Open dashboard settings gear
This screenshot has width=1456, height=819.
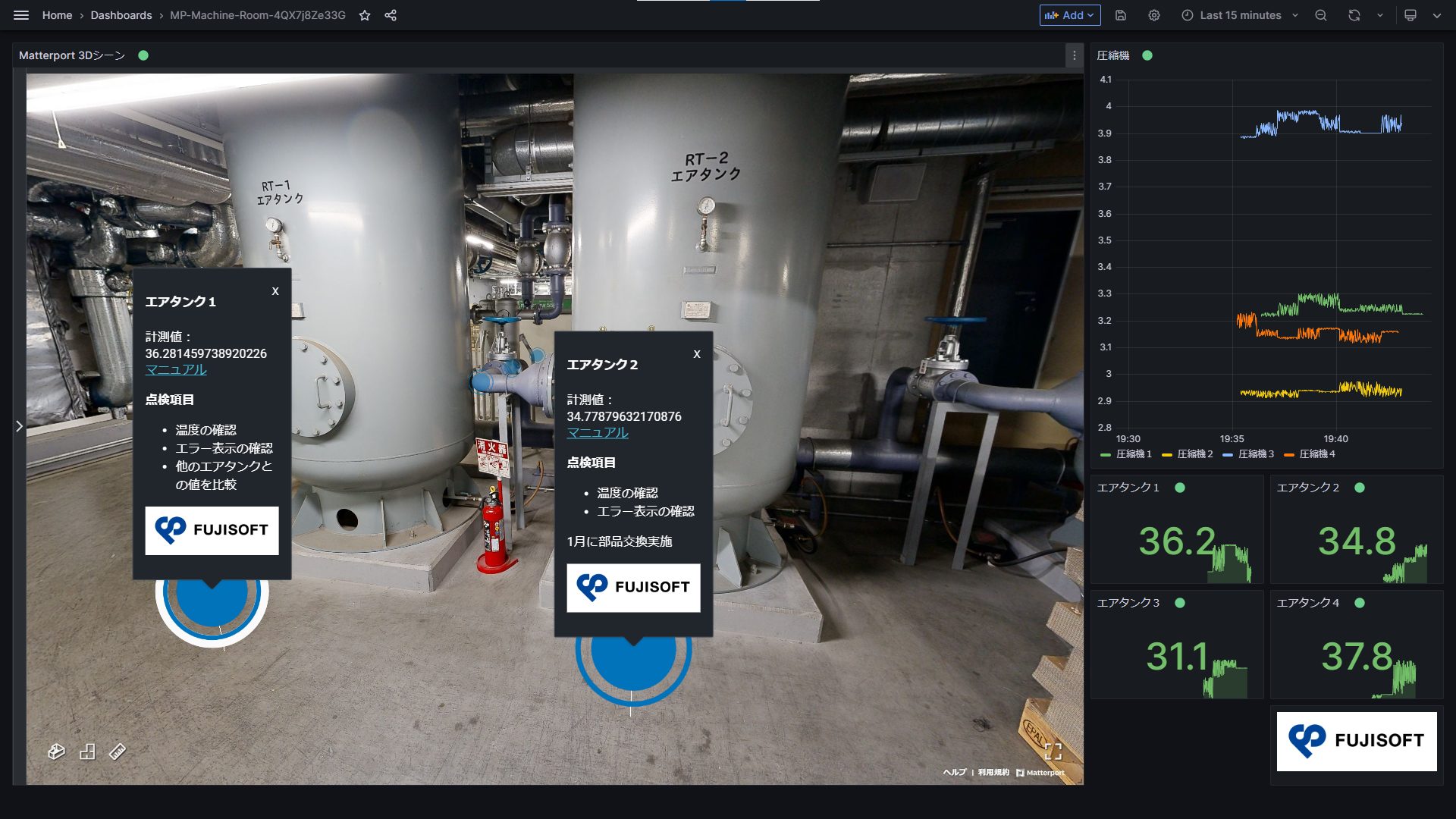1153,15
